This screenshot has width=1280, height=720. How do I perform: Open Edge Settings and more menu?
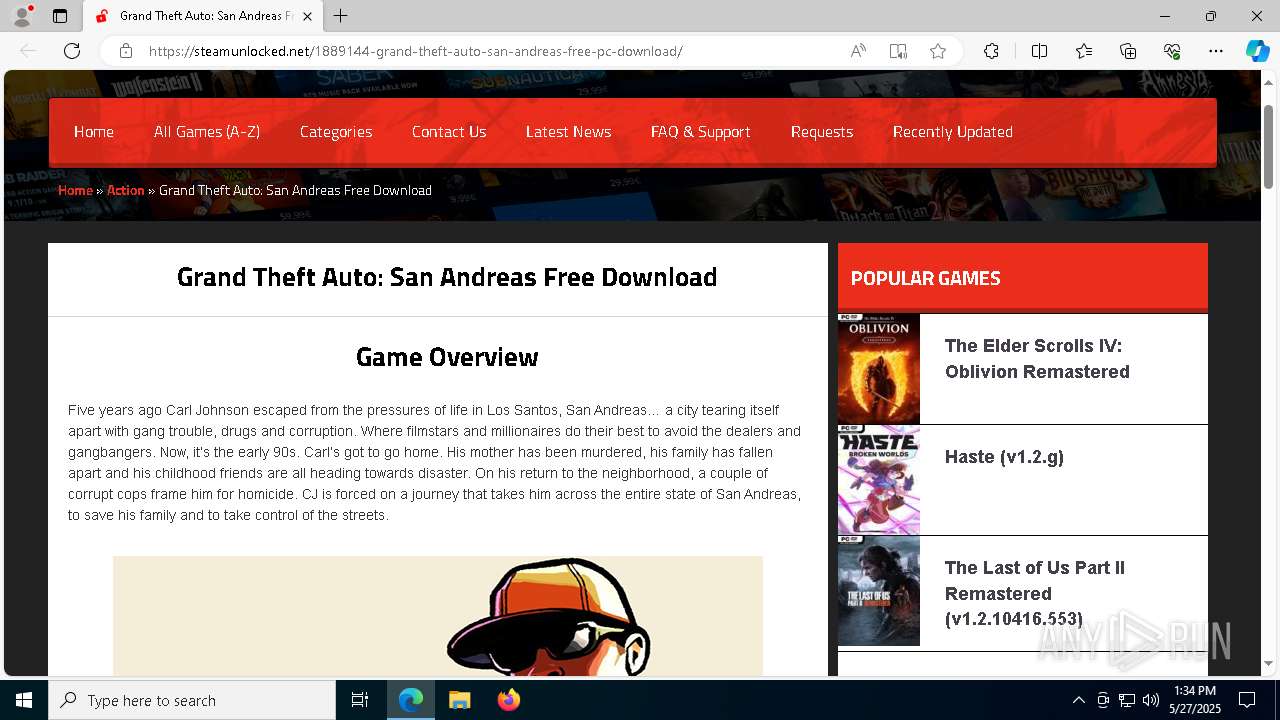(x=1216, y=51)
